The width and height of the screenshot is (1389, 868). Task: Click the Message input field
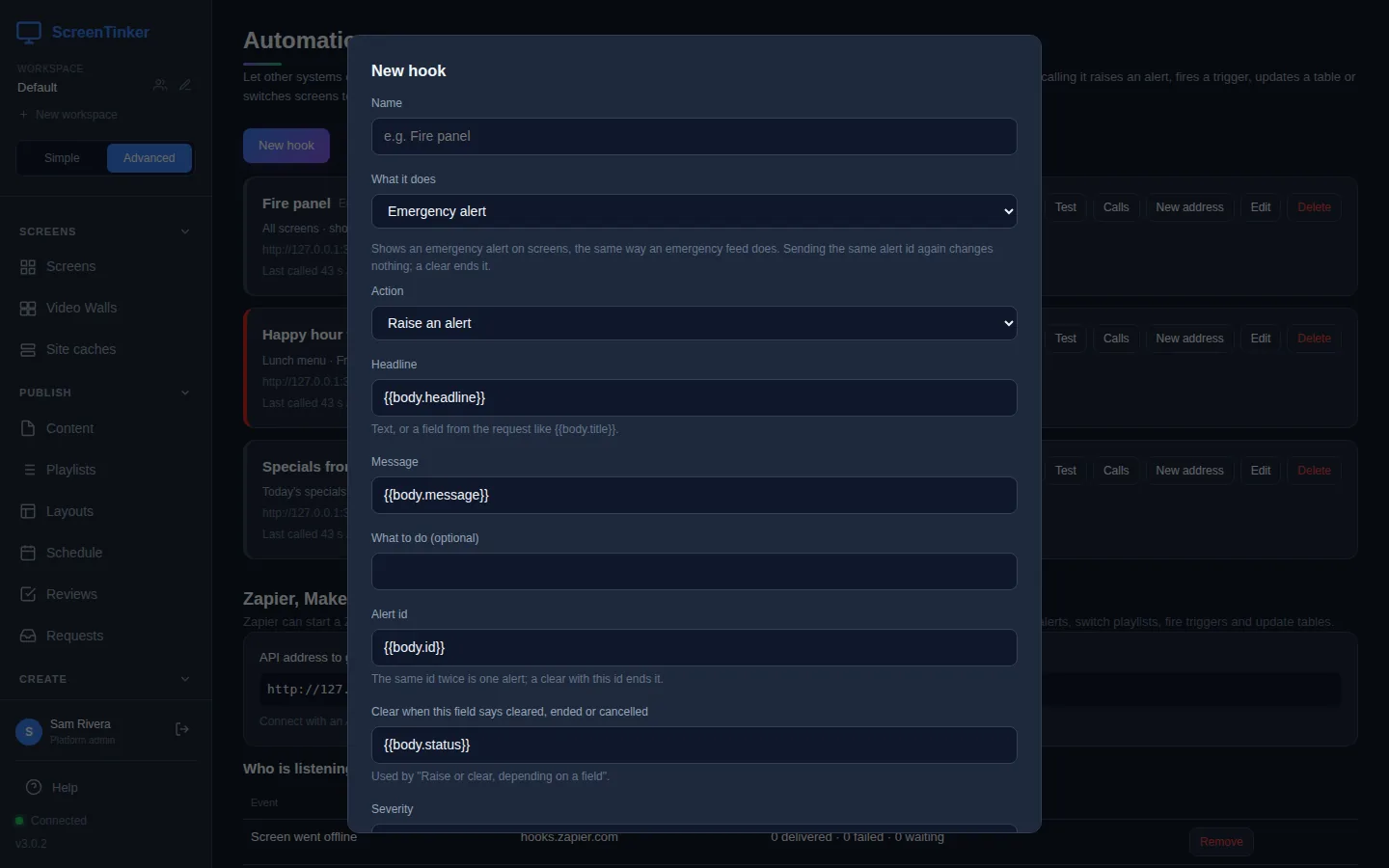pyautogui.click(x=694, y=495)
